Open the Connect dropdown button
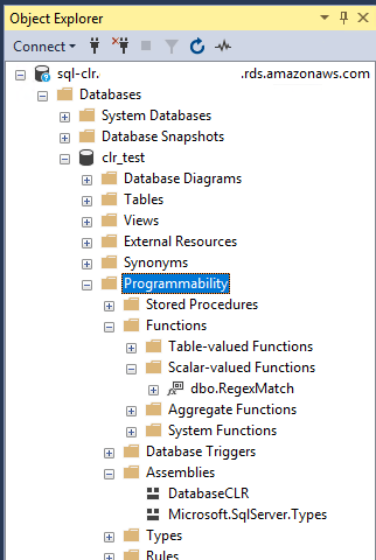 tap(44, 46)
